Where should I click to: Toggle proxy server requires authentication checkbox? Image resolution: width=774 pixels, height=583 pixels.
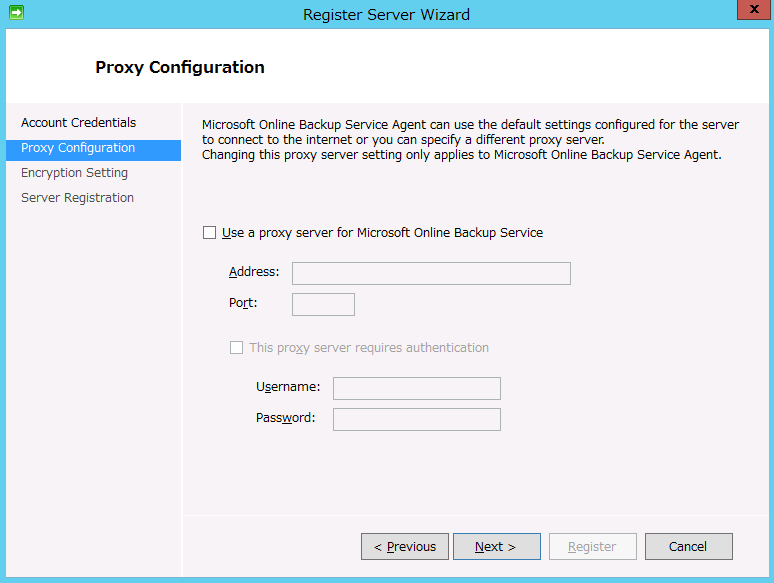(x=237, y=348)
